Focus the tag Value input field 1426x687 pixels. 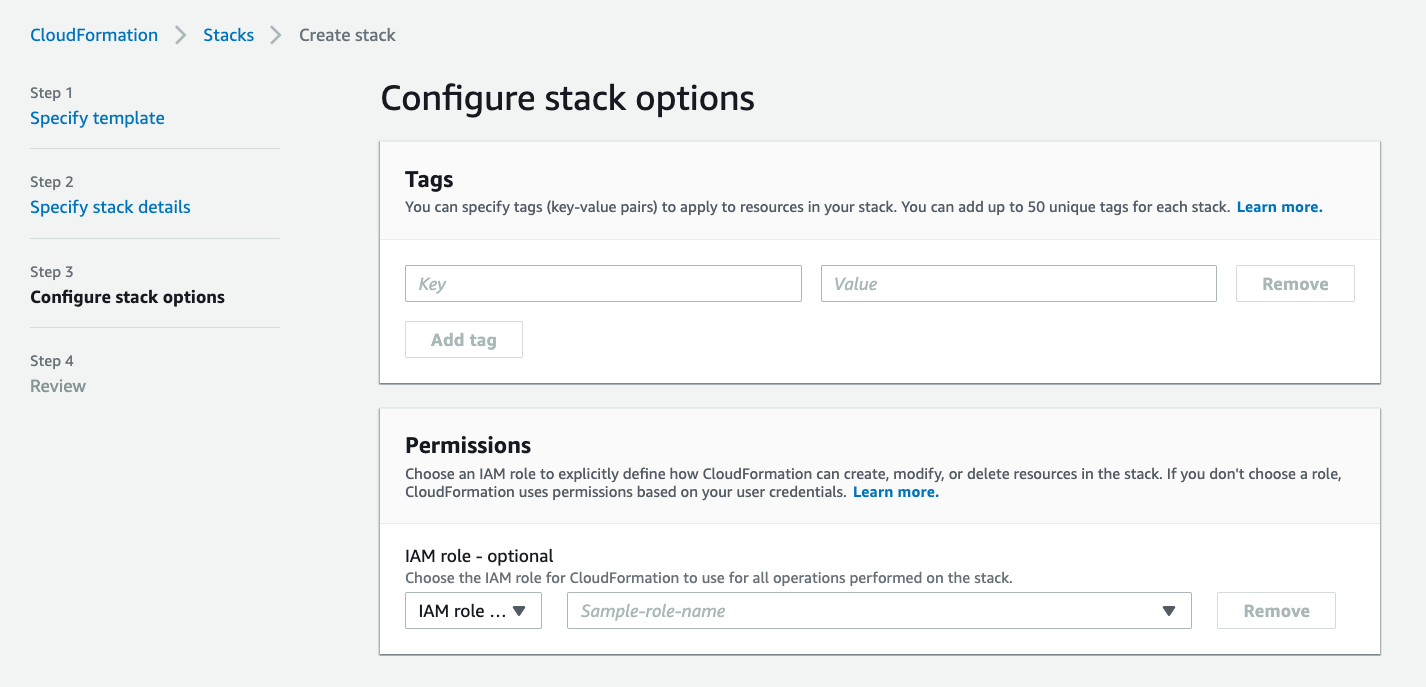point(1018,284)
